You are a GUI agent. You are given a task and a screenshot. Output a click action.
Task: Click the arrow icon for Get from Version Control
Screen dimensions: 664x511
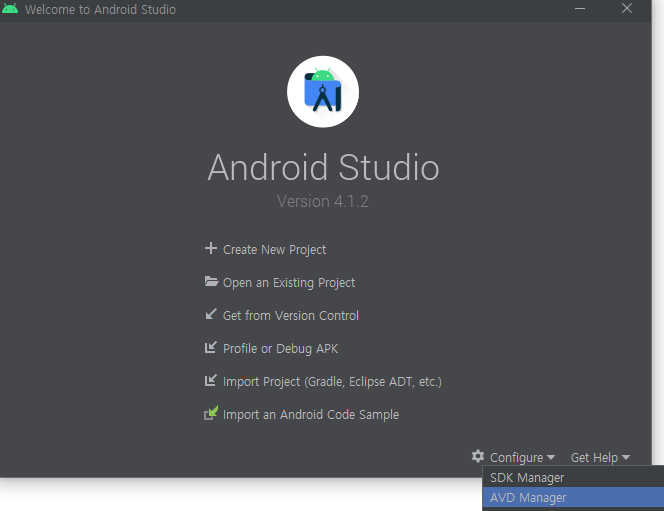pyautogui.click(x=210, y=315)
